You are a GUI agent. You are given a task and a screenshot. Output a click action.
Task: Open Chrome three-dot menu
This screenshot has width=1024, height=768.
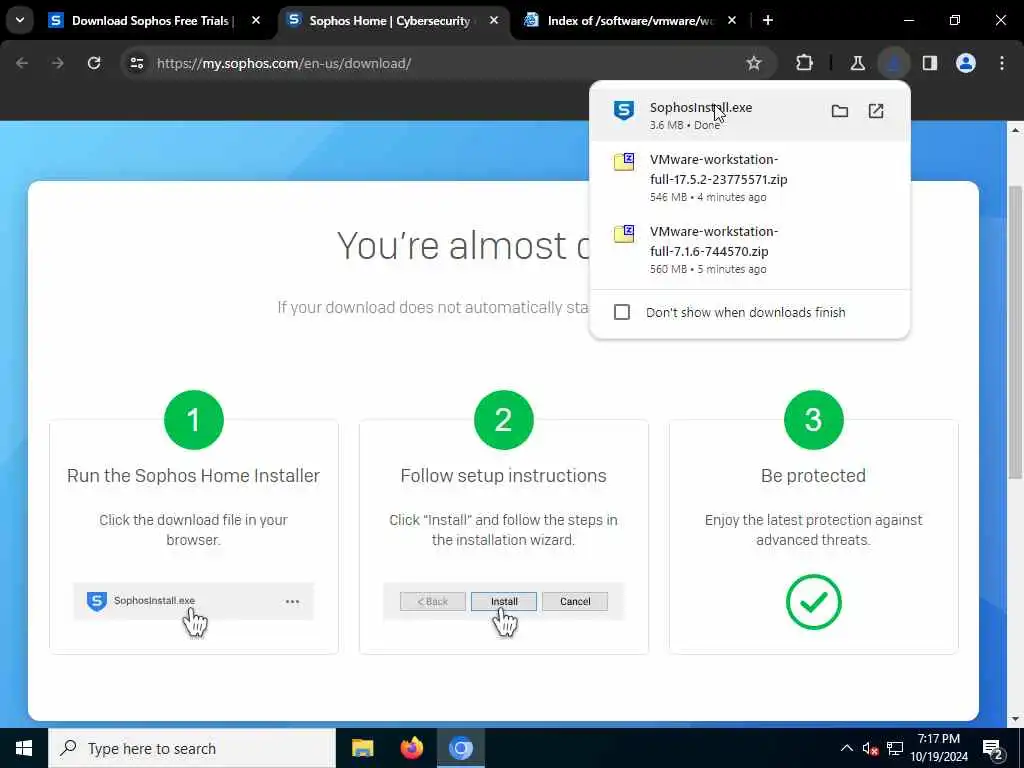click(x=1002, y=63)
